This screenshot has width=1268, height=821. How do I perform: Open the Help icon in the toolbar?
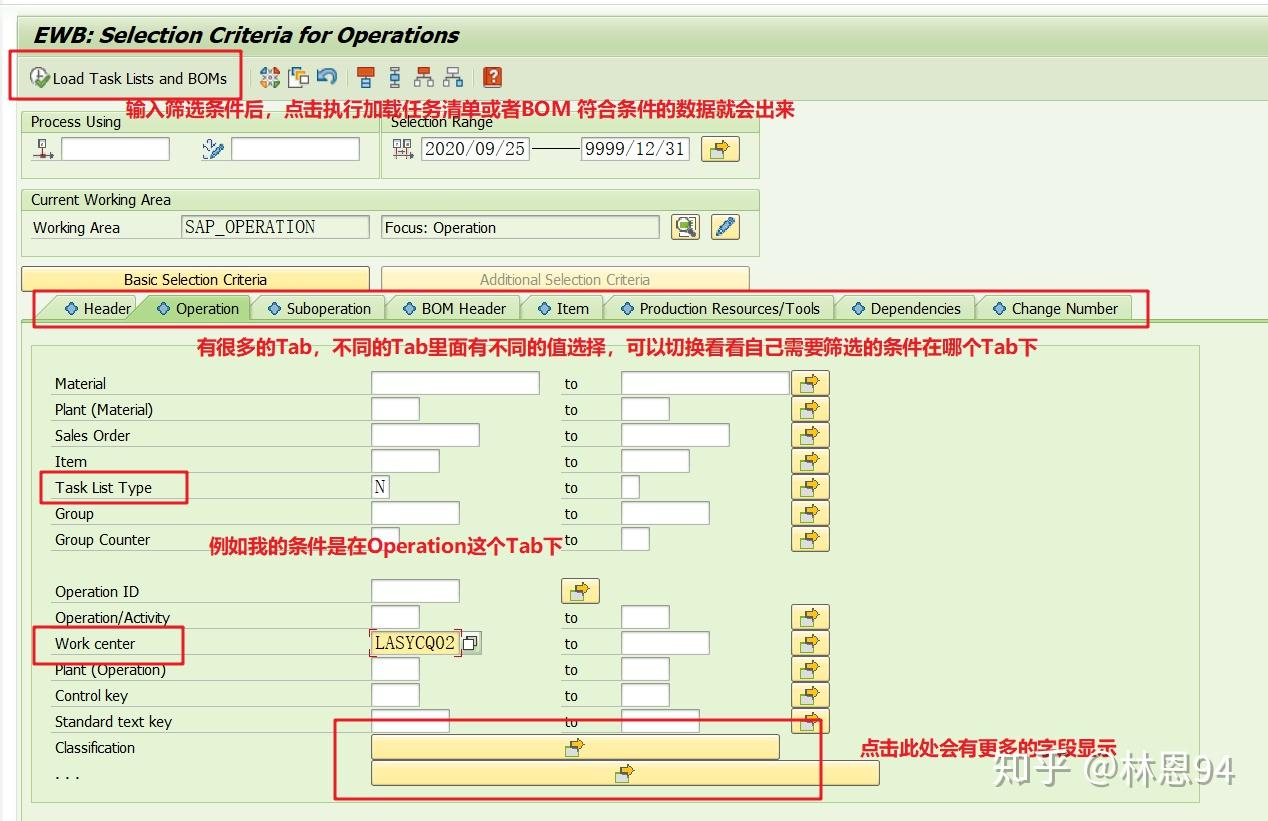490,77
